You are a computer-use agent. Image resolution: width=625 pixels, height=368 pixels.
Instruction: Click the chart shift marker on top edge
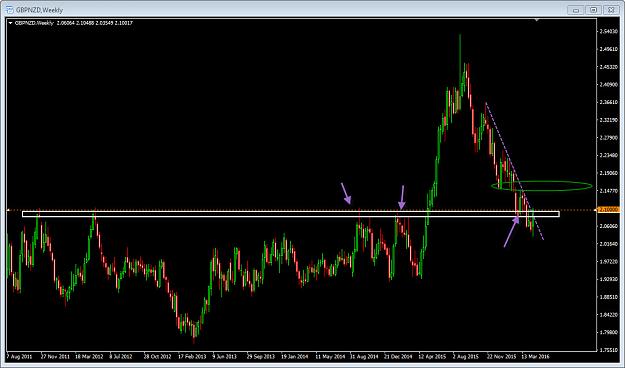click(537, 20)
